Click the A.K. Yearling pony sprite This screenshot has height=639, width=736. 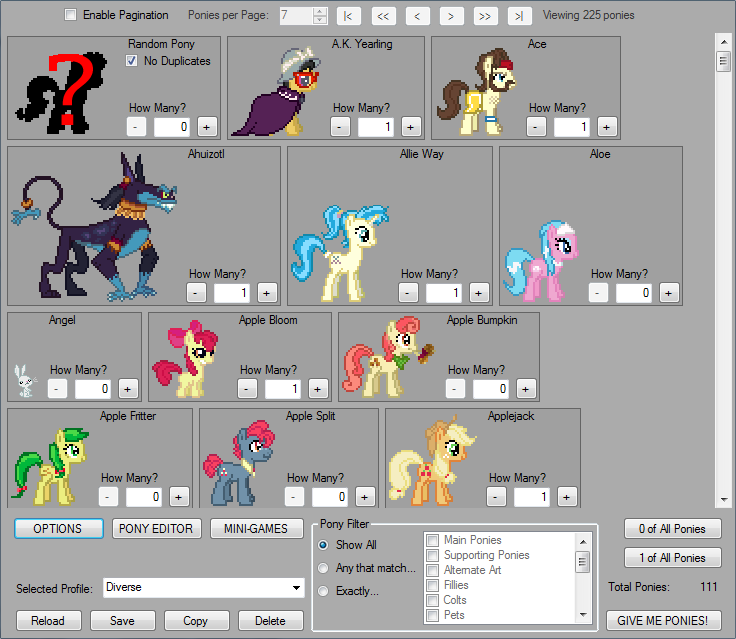(276, 91)
